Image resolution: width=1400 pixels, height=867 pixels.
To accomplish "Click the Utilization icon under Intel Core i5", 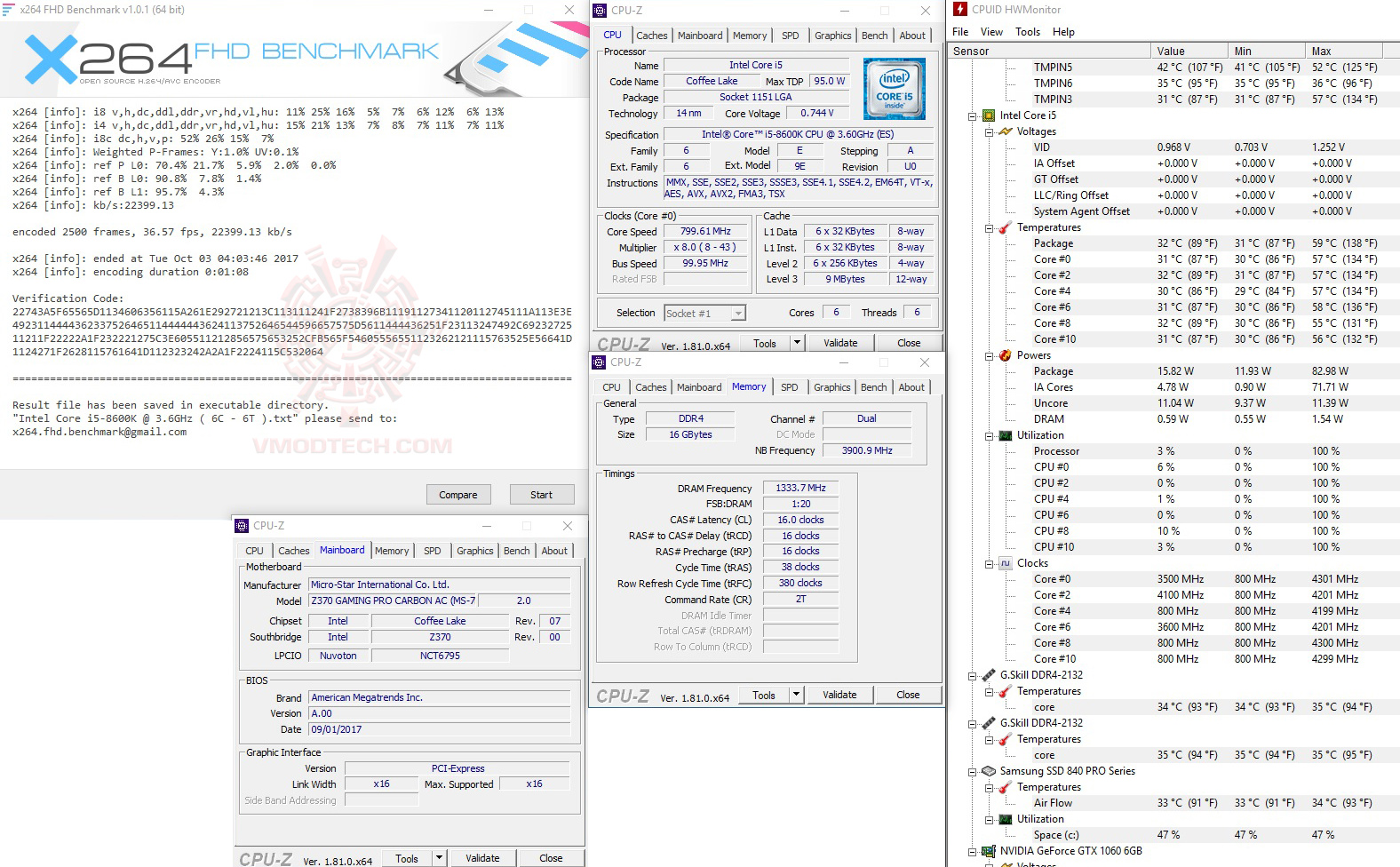I will pos(1006,435).
